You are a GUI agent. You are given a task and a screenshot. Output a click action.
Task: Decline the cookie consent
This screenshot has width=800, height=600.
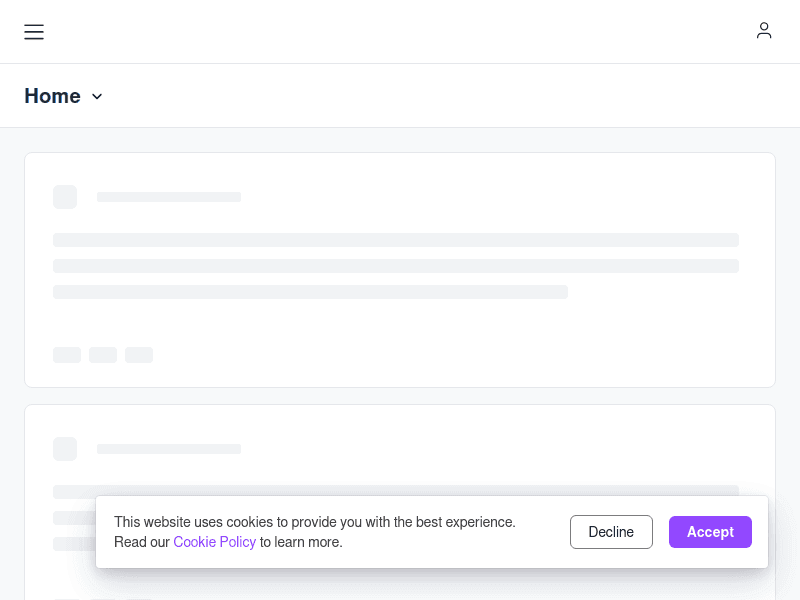tap(611, 532)
